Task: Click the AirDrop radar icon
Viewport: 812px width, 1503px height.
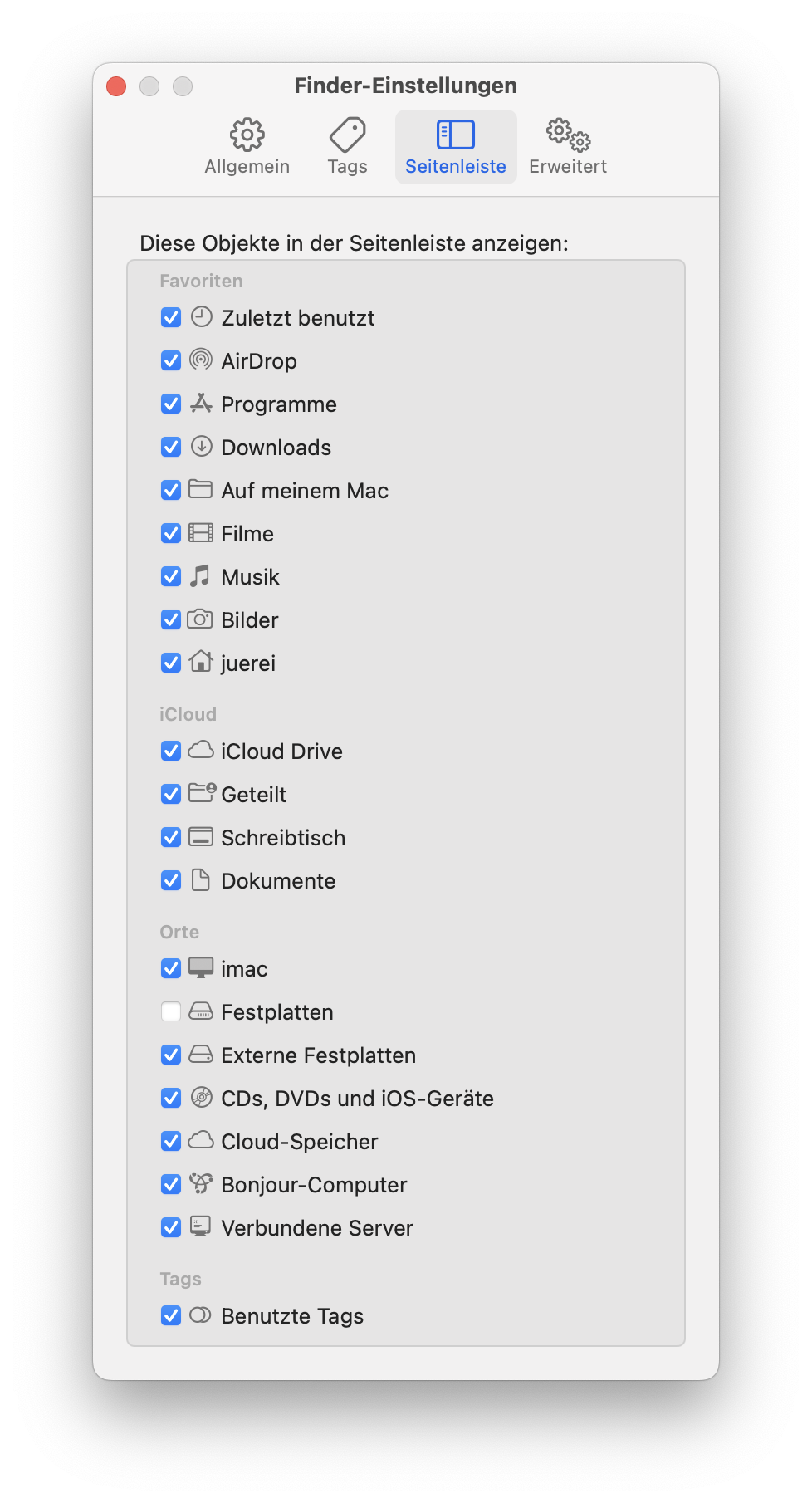Action: pos(201,360)
